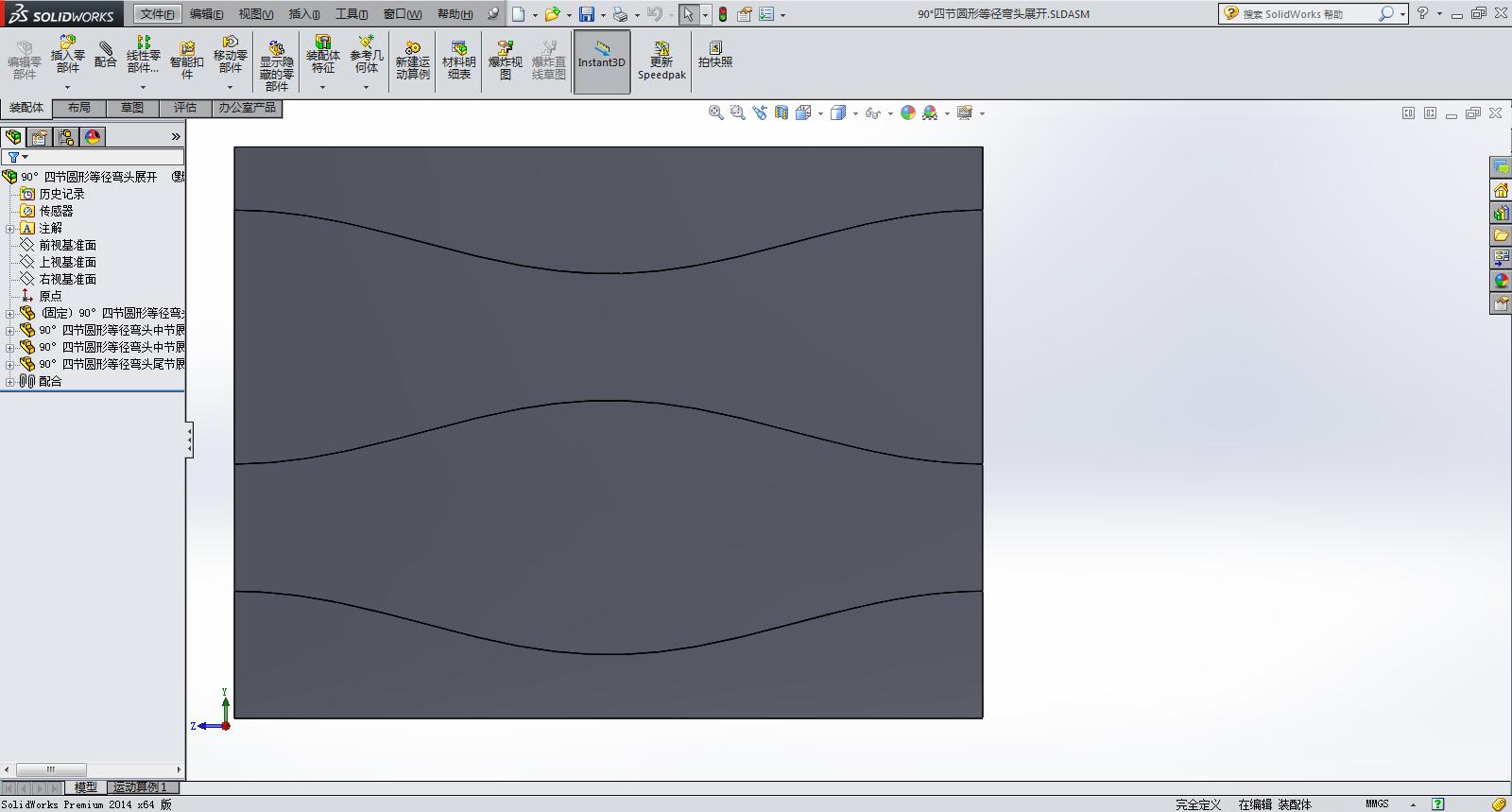
Task: Open Assembly Features (装配体特征) tool
Action: coord(322,55)
